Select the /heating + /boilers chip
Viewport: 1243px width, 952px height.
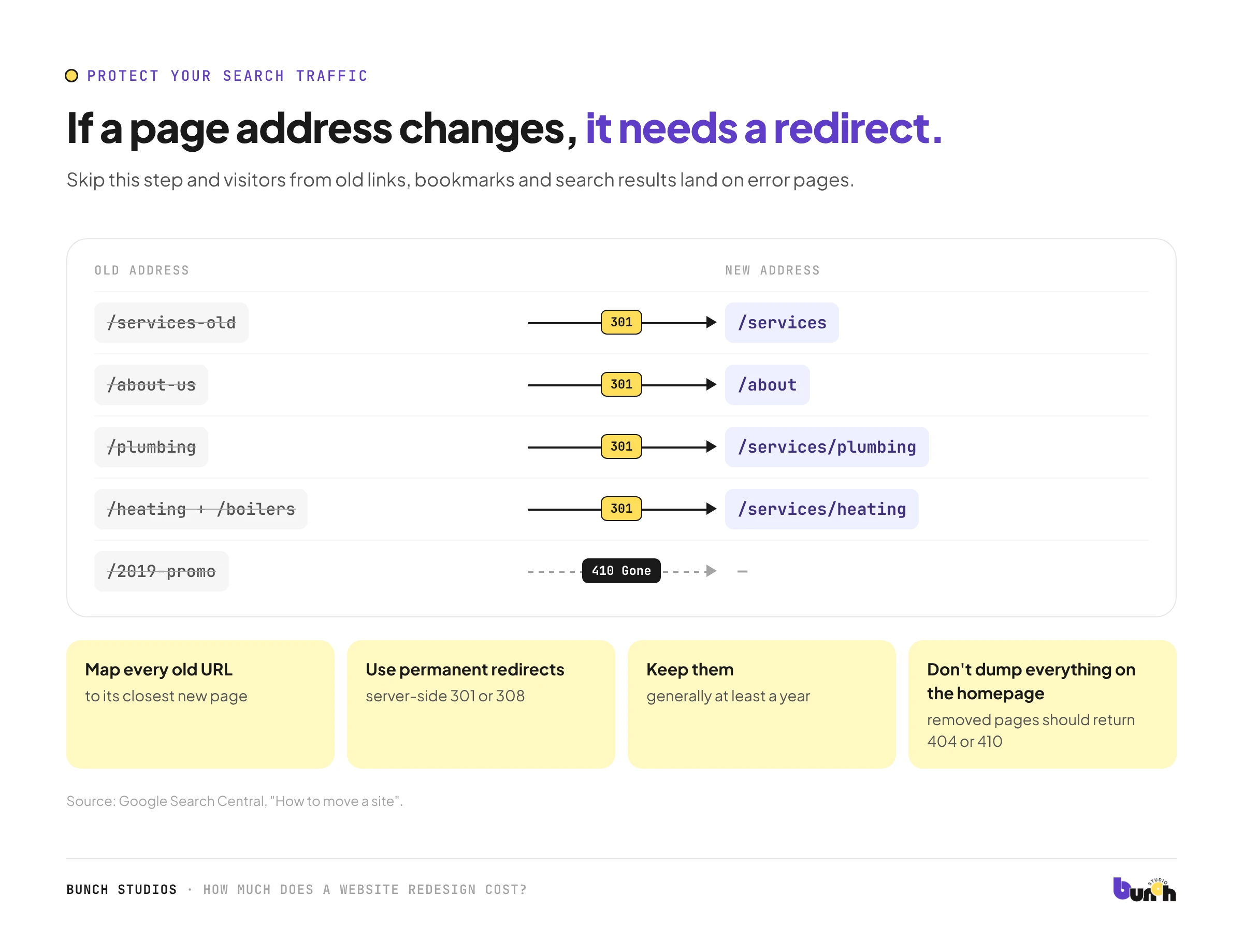coord(201,510)
